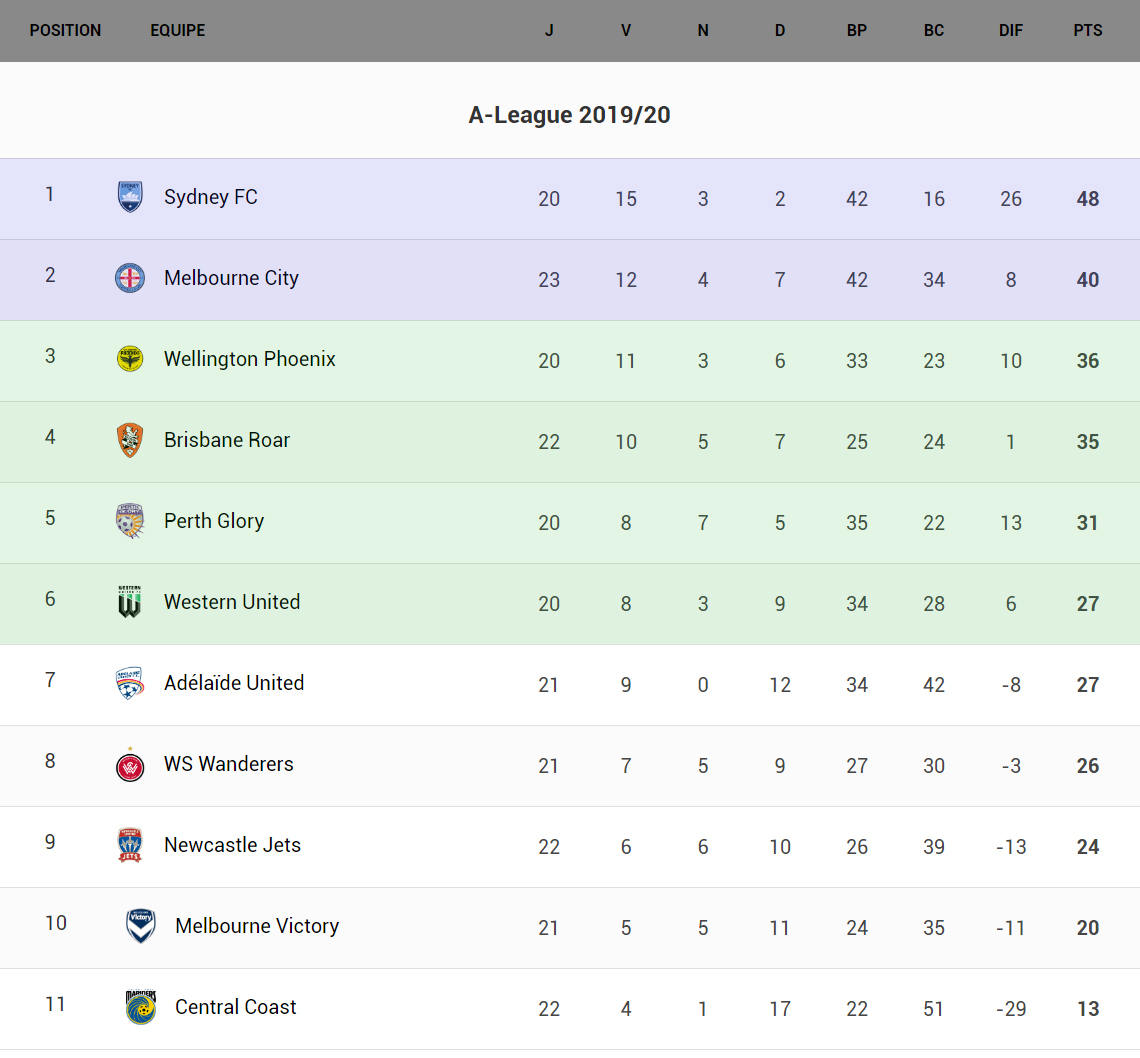
Task: Open the Perth Glory team link
Action: point(214,521)
